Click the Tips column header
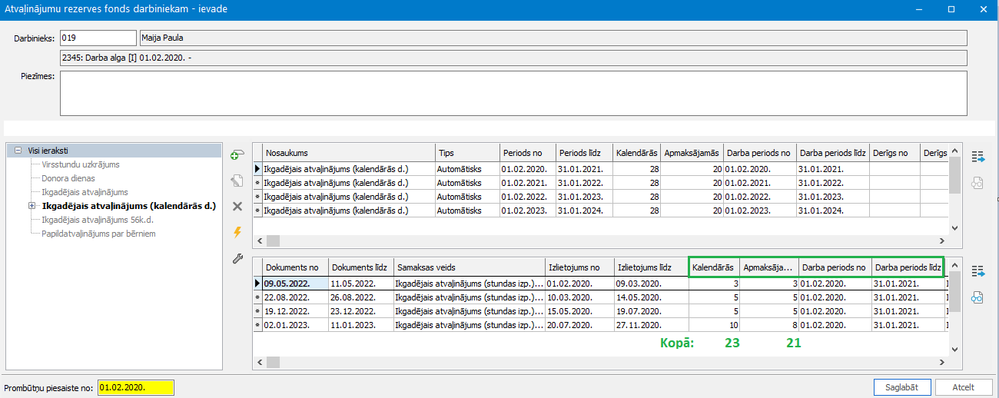Image resolution: width=999 pixels, height=398 pixels. 467,153
